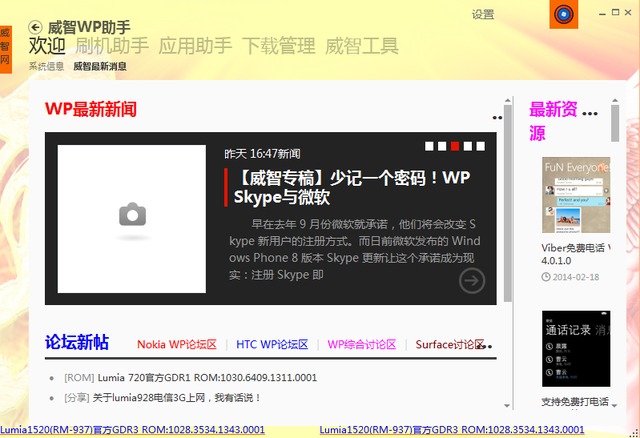Image resolution: width=640 pixels, height=438 pixels.
Task: Click the 论坛新帖 heading
Action: point(77,342)
